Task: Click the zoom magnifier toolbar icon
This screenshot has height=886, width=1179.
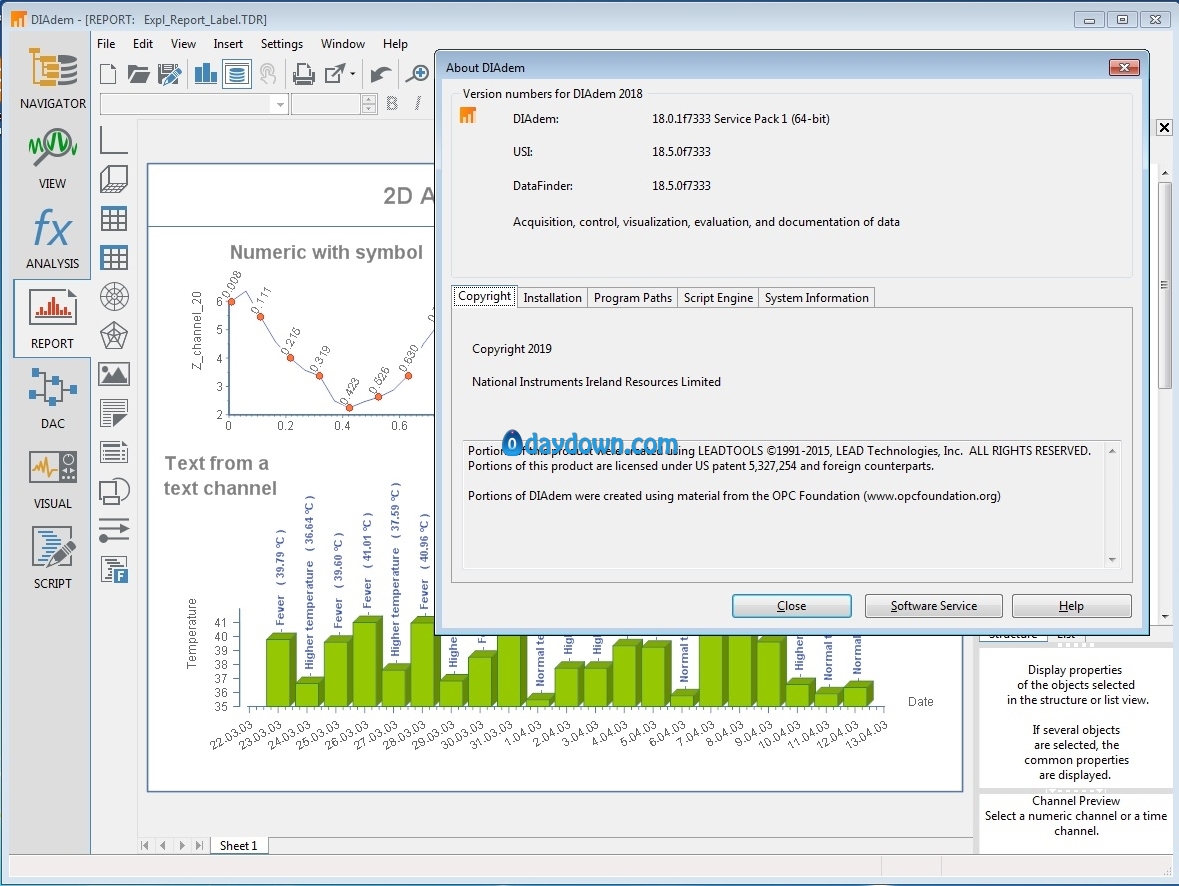Action: (x=417, y=74)
